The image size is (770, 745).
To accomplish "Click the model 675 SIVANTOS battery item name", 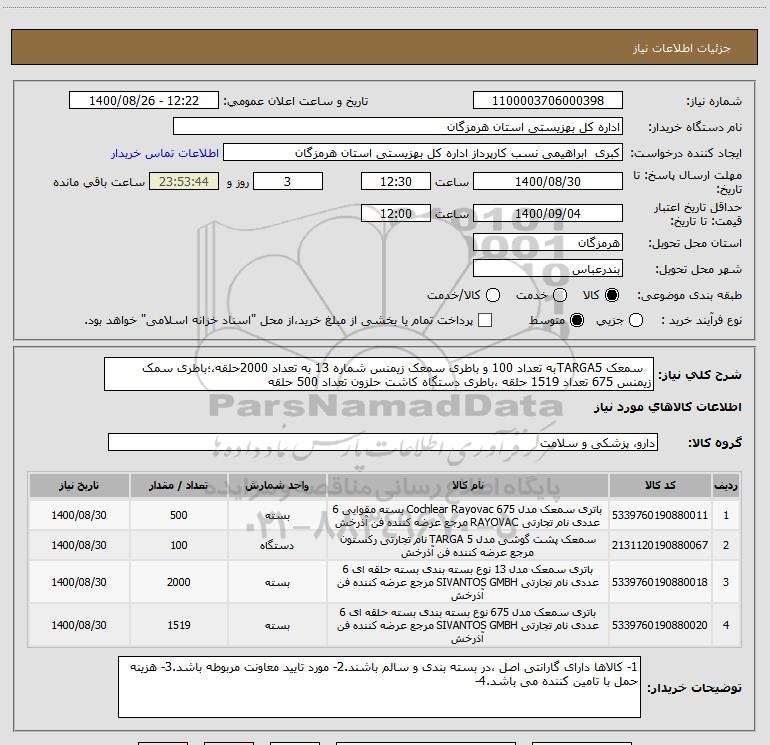I will point(468,625).
